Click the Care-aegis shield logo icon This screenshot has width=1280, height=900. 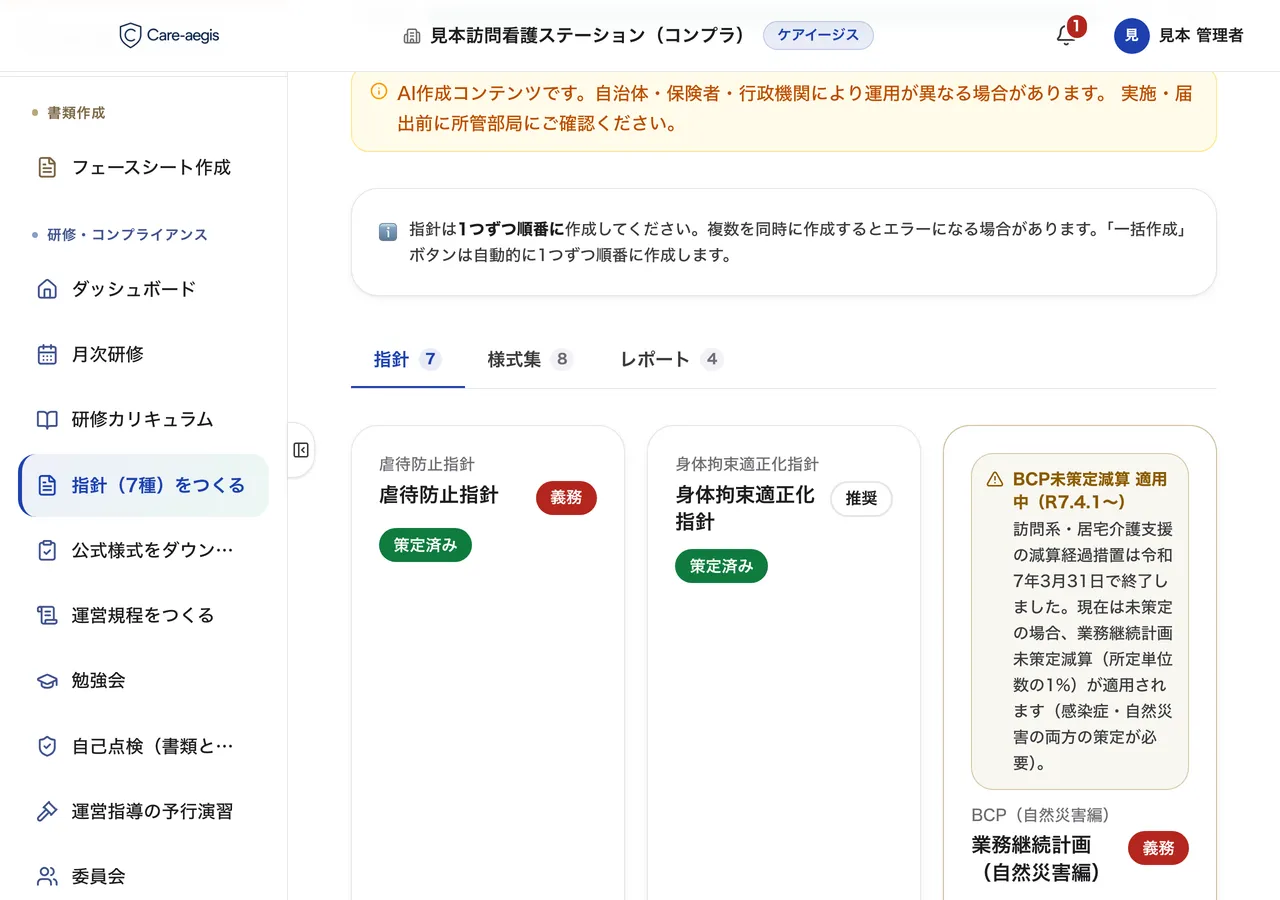coord(130,36)
